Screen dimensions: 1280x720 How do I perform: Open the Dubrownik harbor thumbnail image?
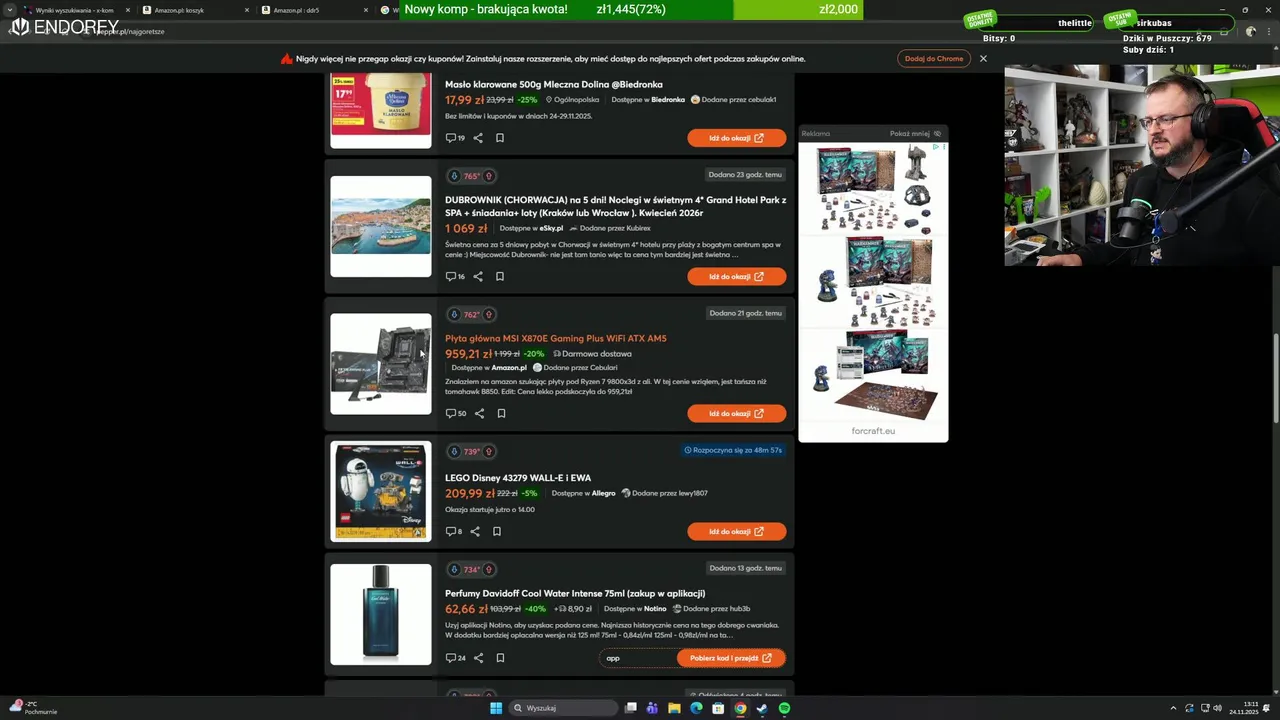(381, 226)
